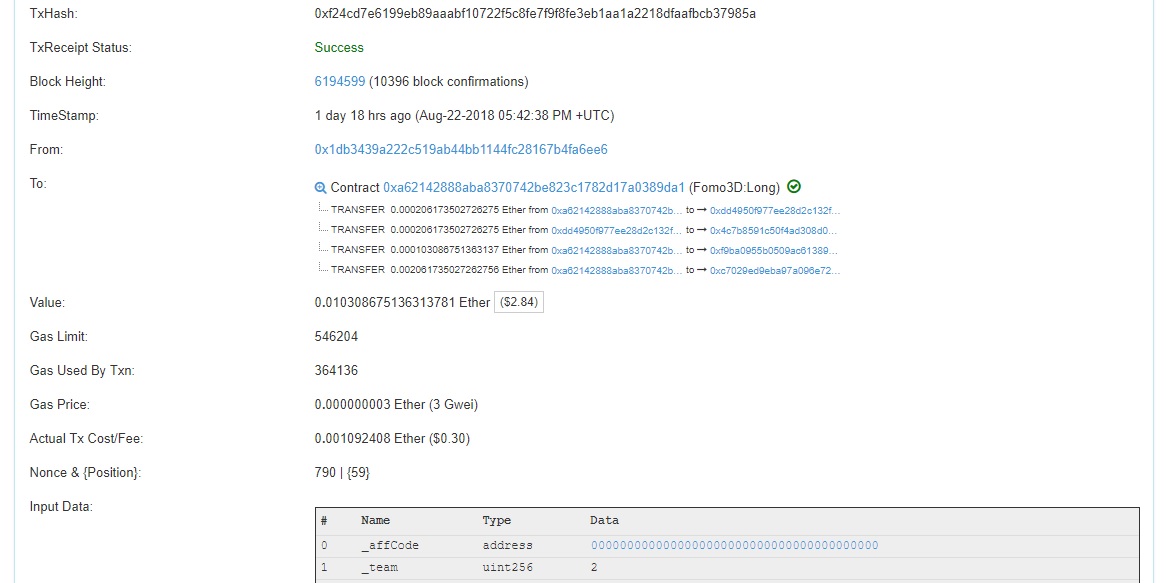Click the green Success status text
Viewport: 1167px width, 583px height.
pos(339,47)
